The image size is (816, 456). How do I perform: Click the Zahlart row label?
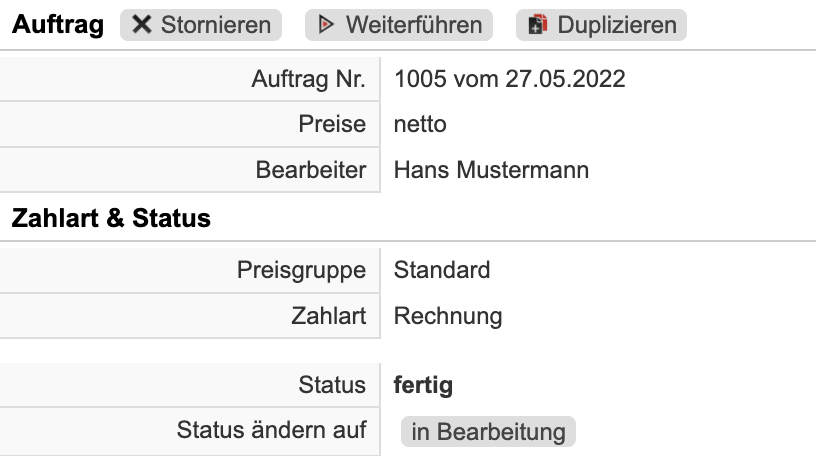(x=328, y=317)
